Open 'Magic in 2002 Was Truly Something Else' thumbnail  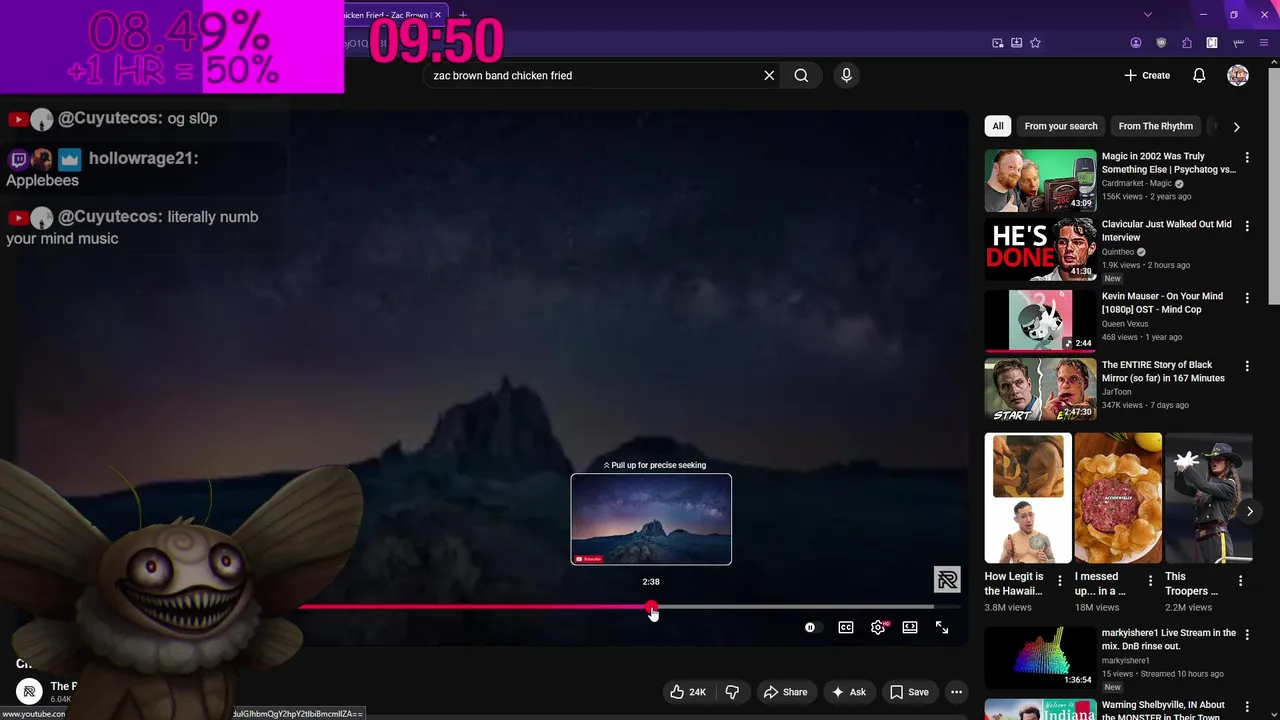point(1040,181)
